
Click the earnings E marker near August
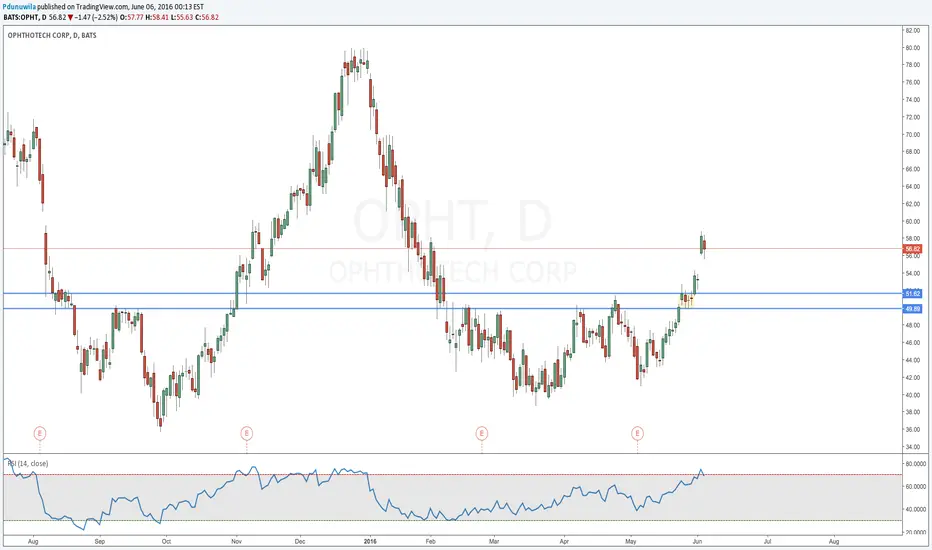(x=40, y=433)
